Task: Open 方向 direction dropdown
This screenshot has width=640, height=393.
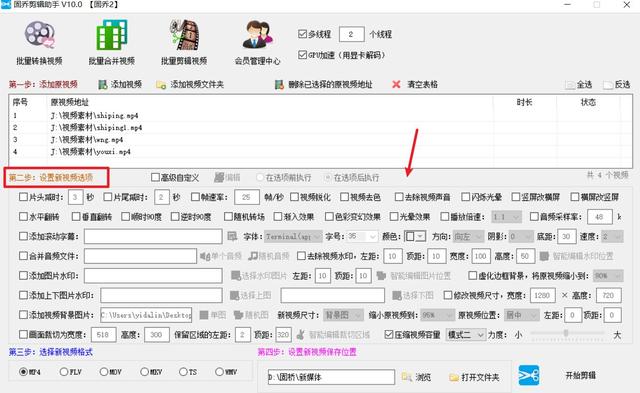Action: click(469, 236)
